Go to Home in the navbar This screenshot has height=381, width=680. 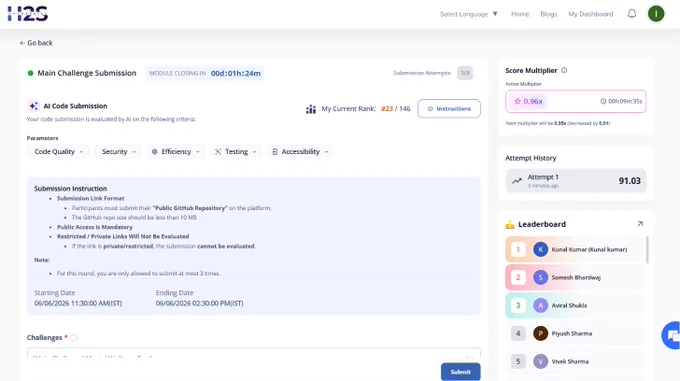point(520,14)
